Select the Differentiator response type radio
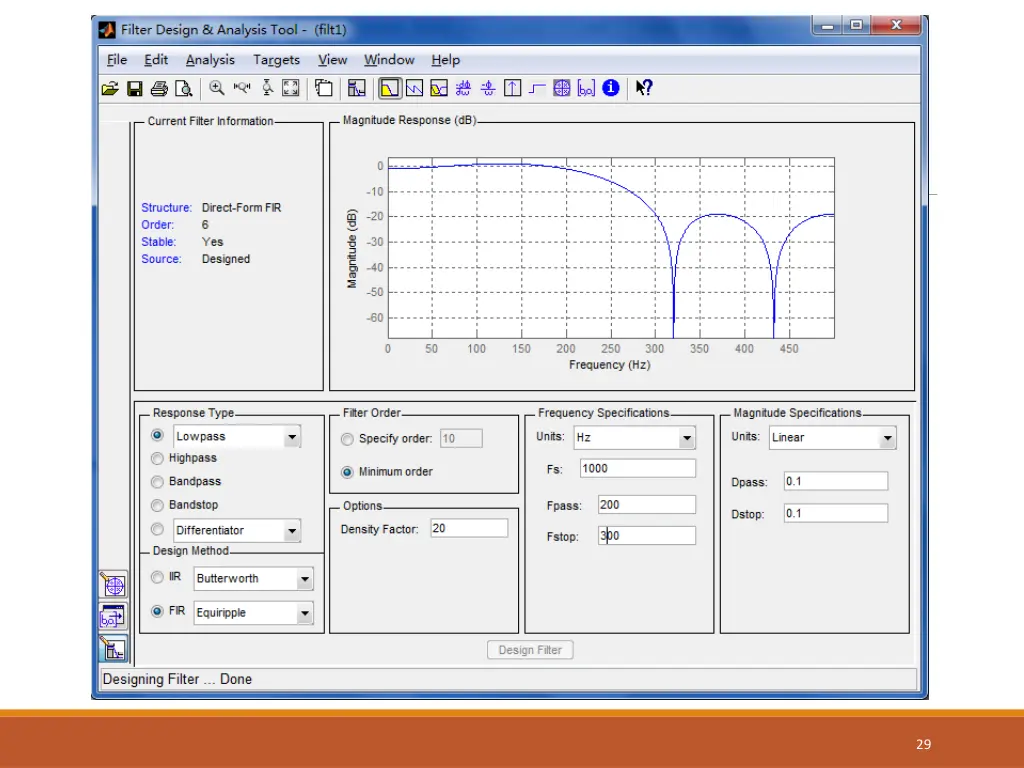 point(157,529)
